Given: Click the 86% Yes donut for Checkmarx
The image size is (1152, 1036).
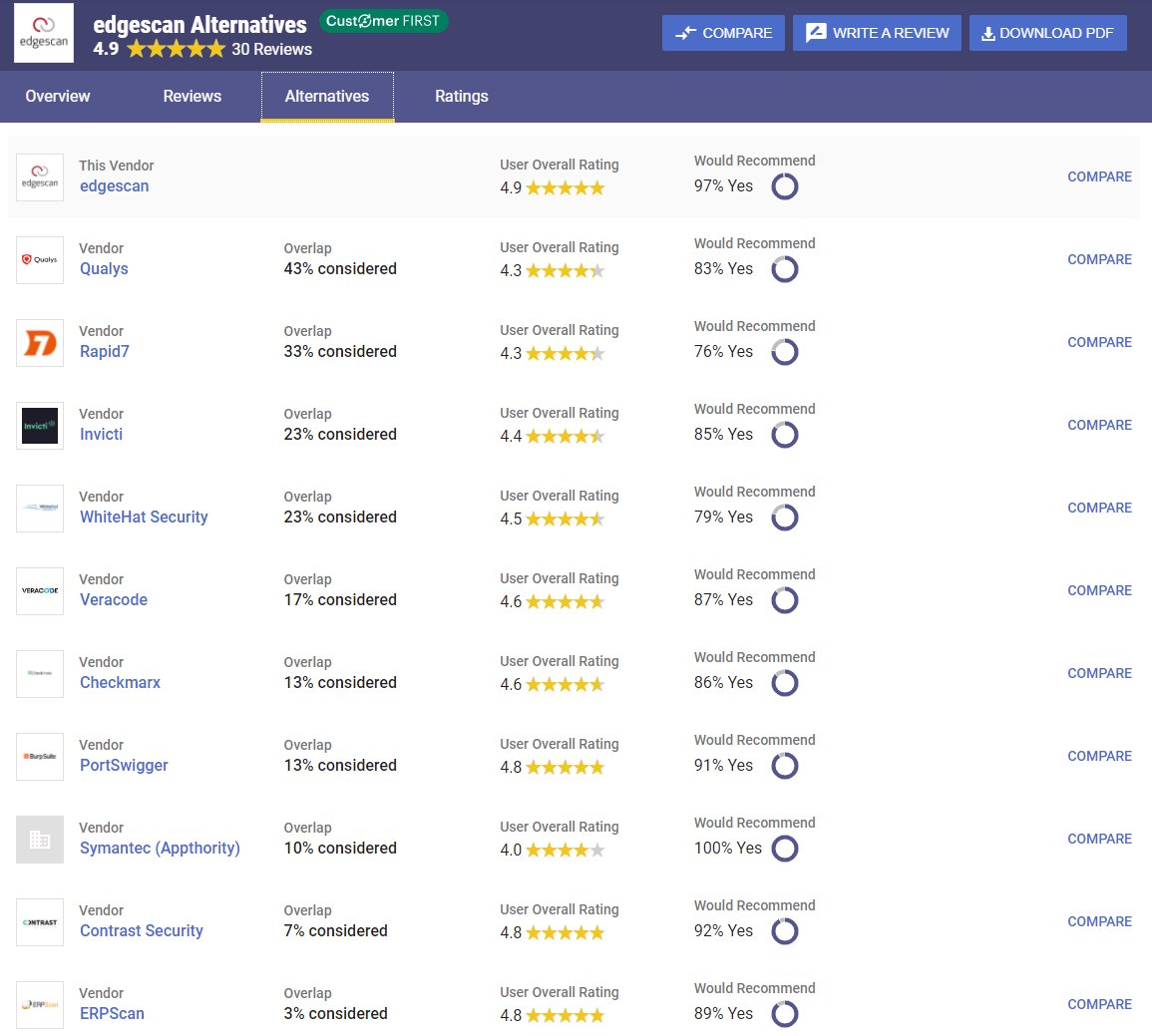Looking at the screenshot, I should (x=785, y=683).
